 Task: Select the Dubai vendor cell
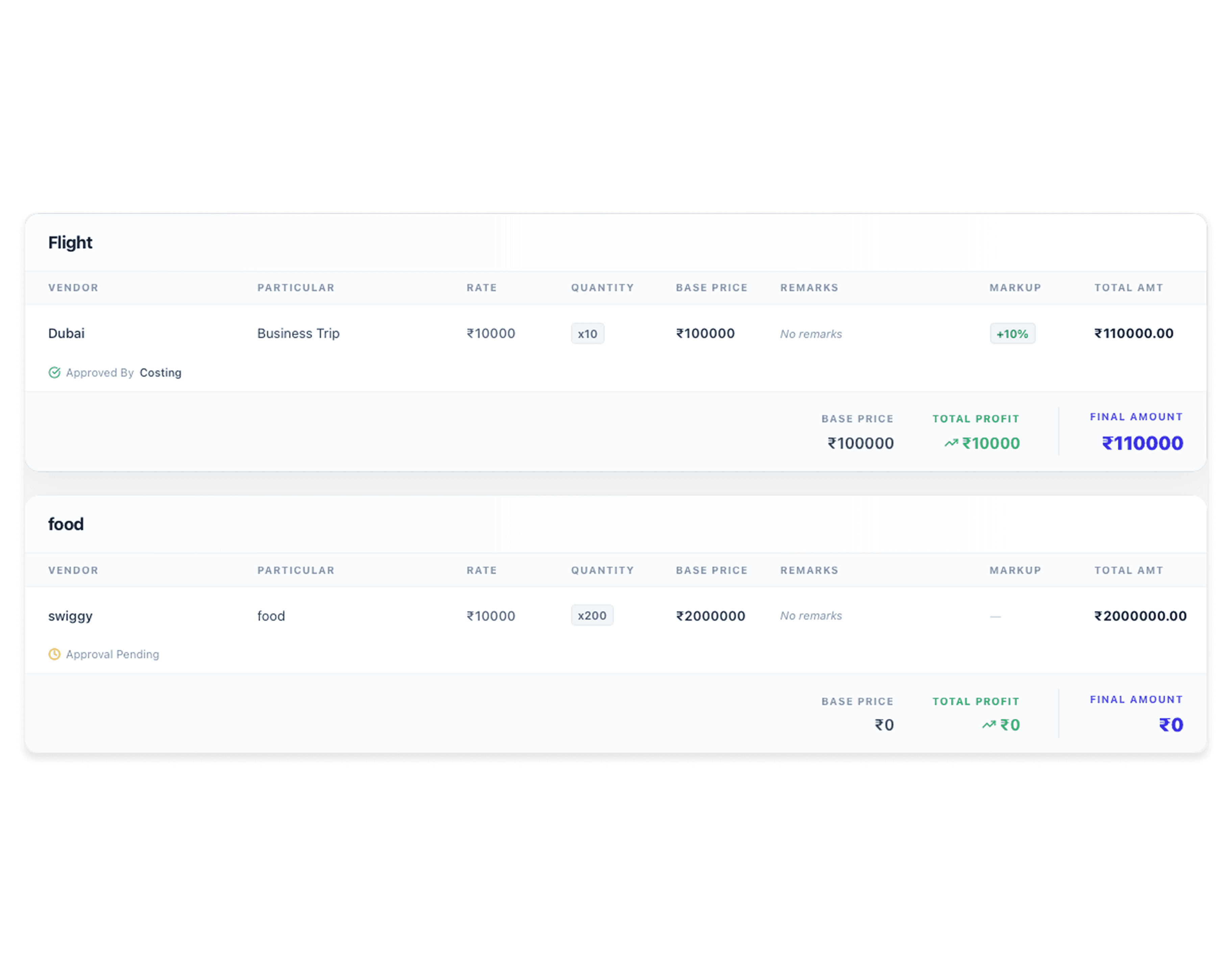click(x=66, y=333)
